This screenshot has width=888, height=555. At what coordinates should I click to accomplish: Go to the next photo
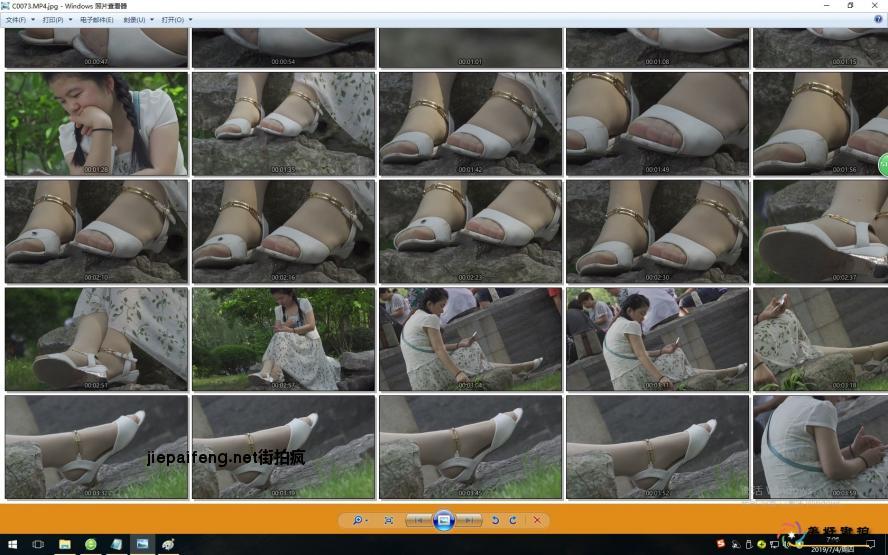[x=469, y=520]
